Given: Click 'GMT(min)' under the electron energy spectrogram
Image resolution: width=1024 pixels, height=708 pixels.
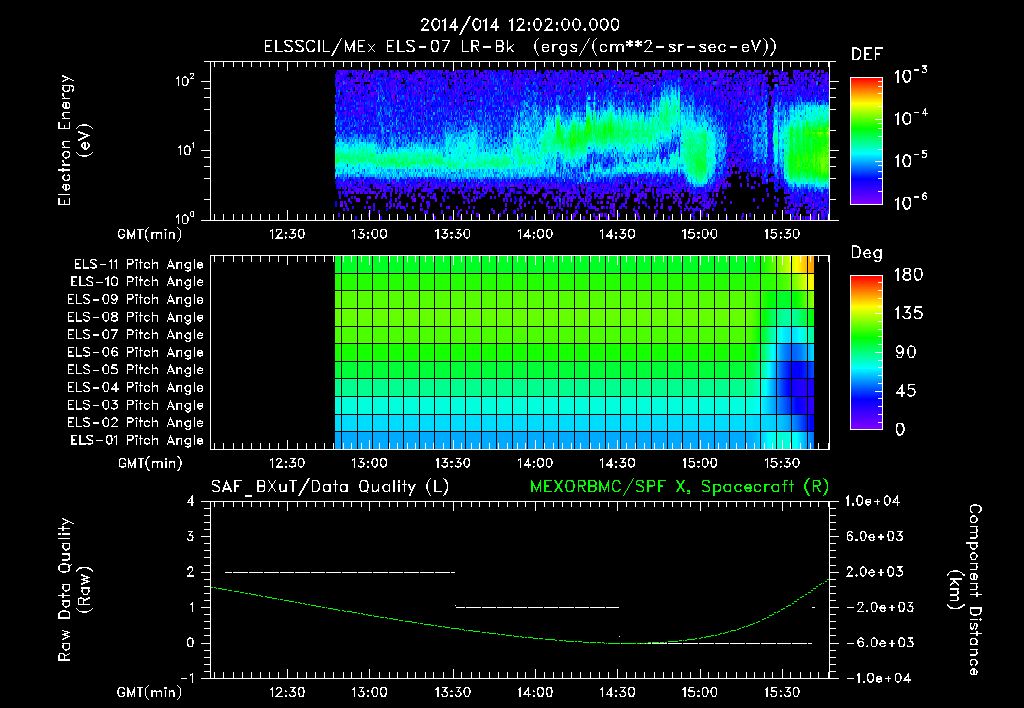Looking at the screenshot, I should [x=149, y=234].
